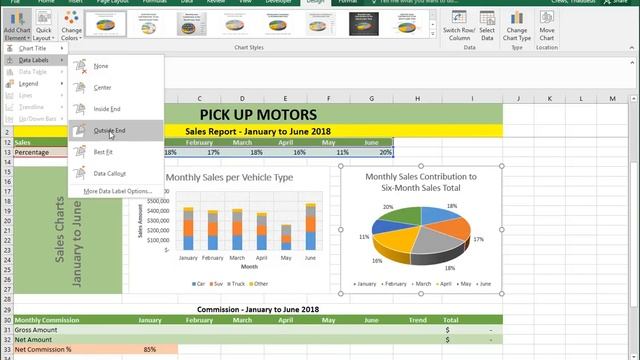
Task: Click the 85% Net Commission cell
Action: click(x=150, y=349)
